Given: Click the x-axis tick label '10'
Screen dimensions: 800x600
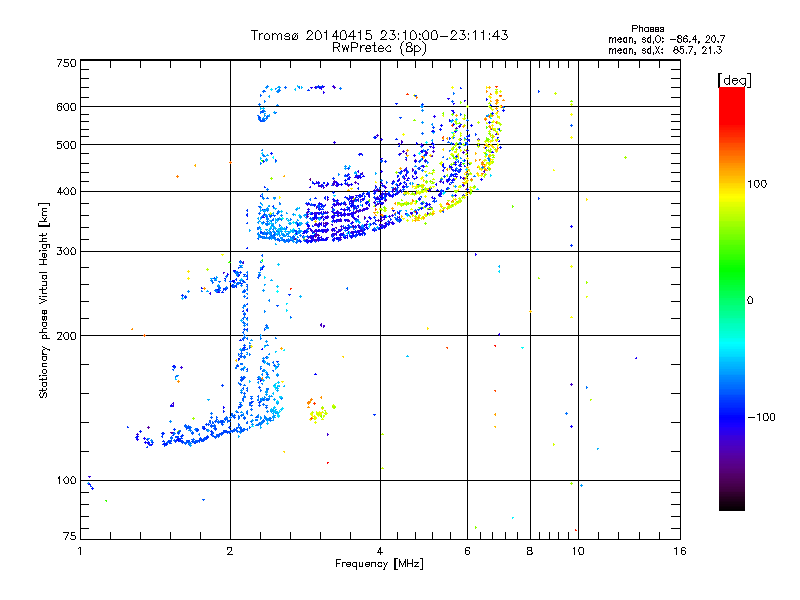Looking at the screenshot, I should pos(578,551).
